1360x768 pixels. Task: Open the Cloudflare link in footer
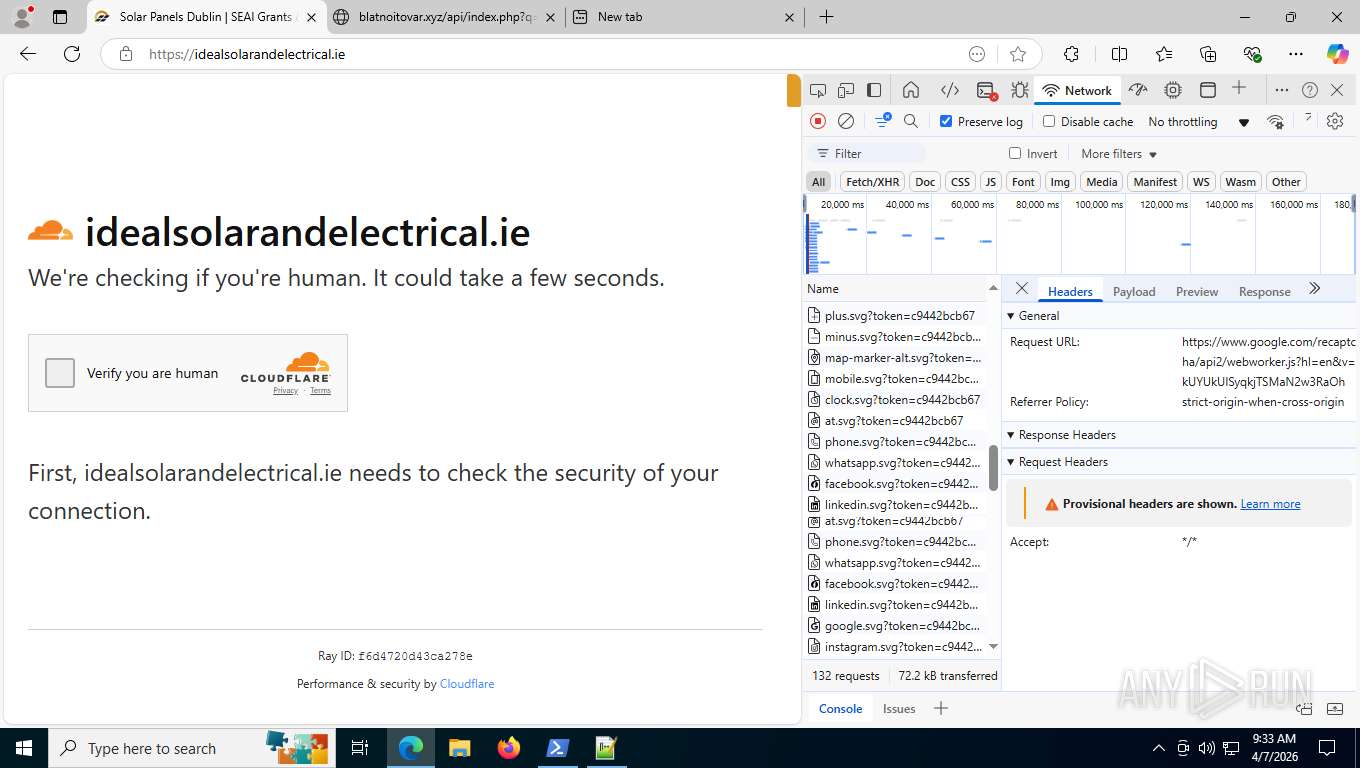pyautogui.click(x=467, y=684)
